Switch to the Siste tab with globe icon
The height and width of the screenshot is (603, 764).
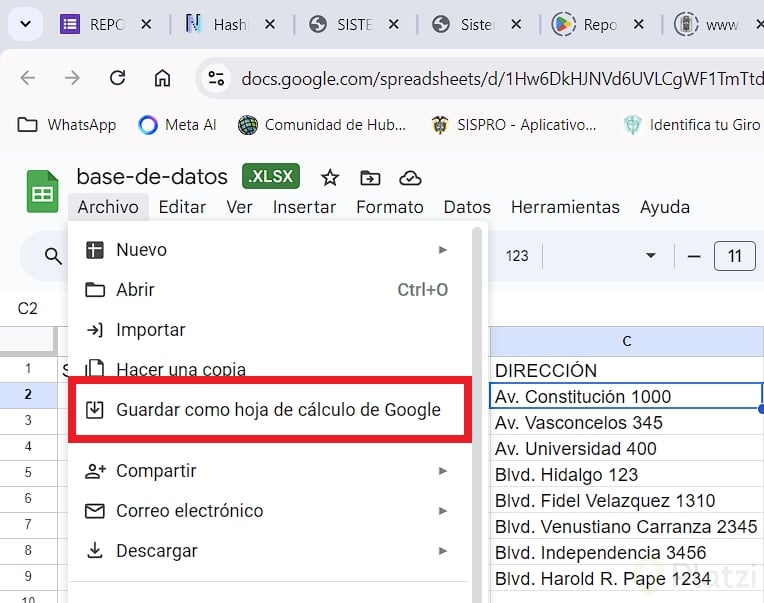(x=477, y=24)
